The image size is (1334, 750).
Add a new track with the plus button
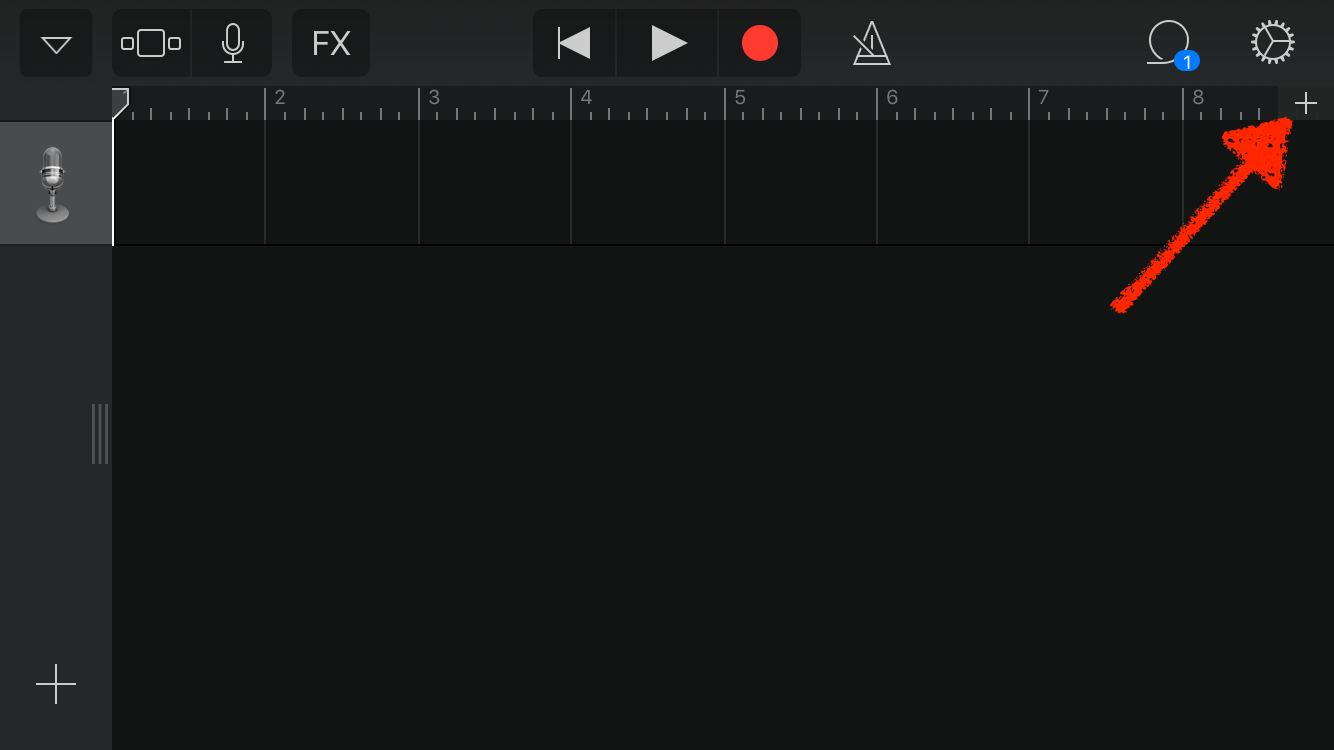tap(56, 684)
